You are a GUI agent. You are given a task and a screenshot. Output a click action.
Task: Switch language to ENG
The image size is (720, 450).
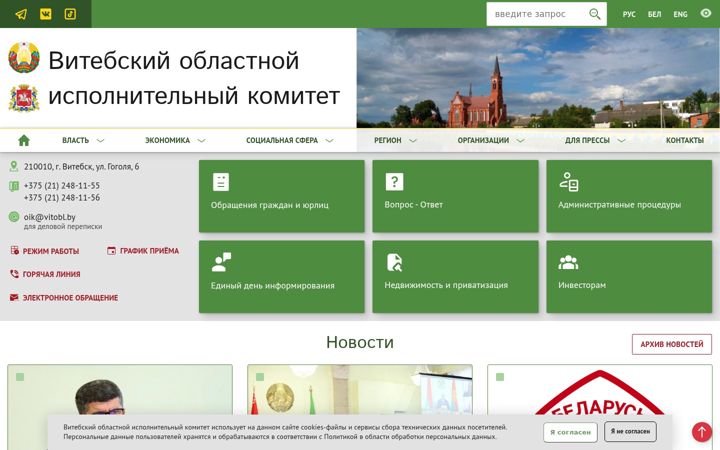click(681, 14)
